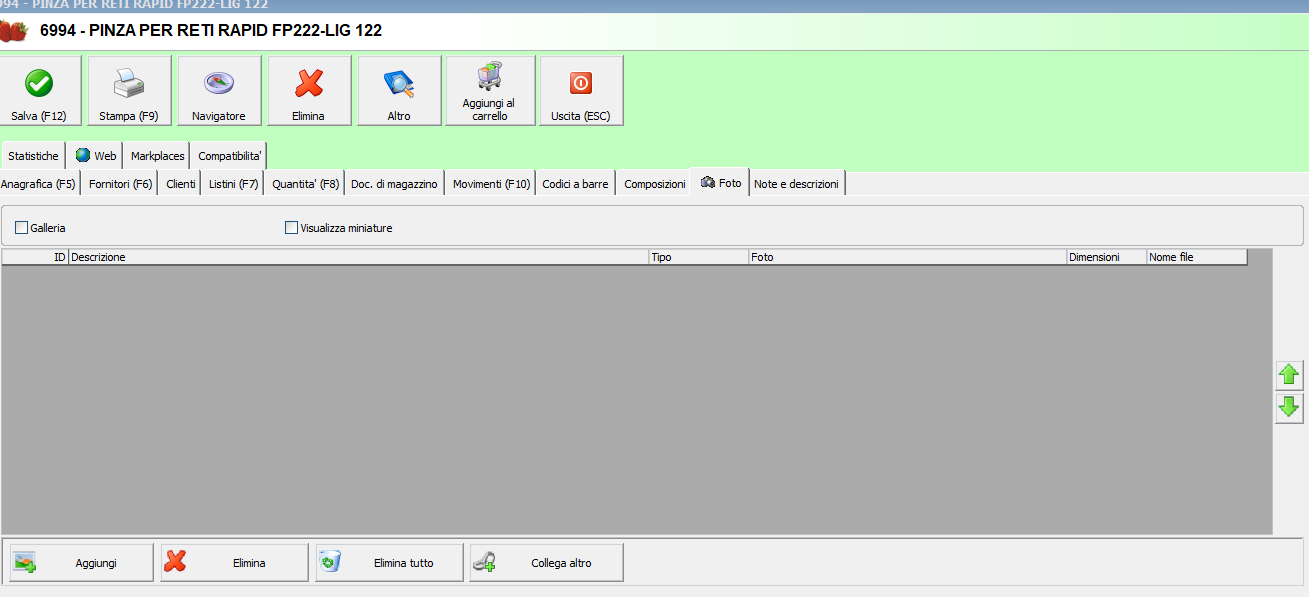Select the Foto tab

click(721, 183)
